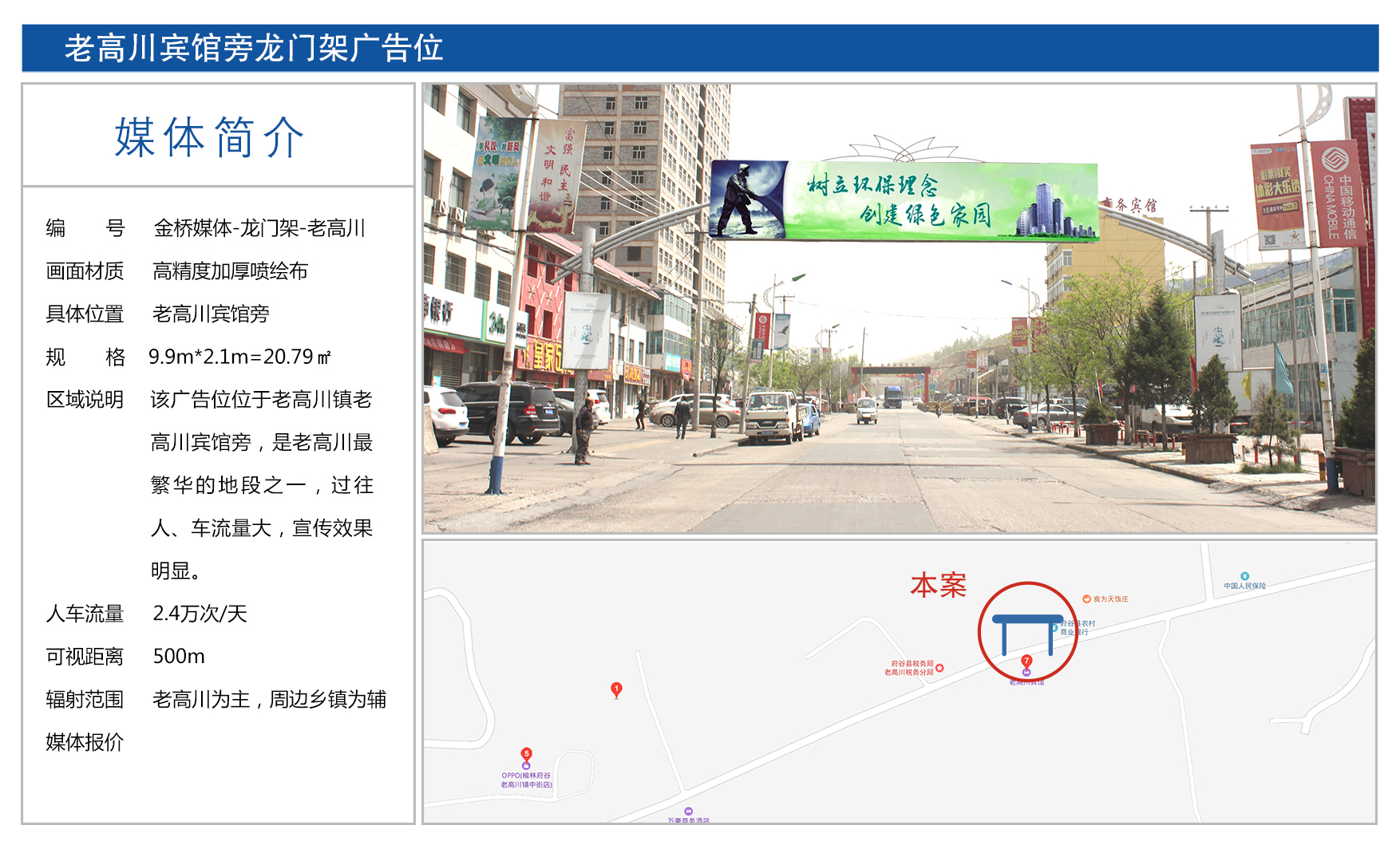Click the visible distance value 500m
The height and width of the screenshot is (849, 1400).
[x=179, y=656]
